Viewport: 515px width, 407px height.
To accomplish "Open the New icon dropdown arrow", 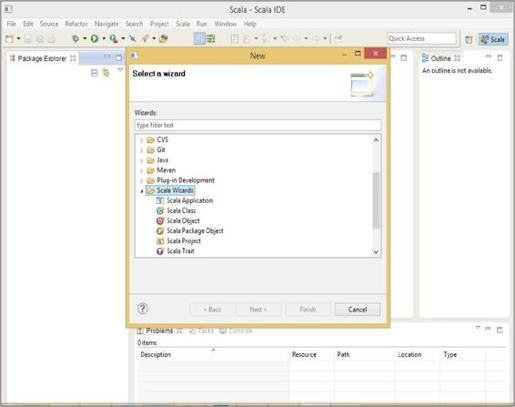I will pos(19,39).
